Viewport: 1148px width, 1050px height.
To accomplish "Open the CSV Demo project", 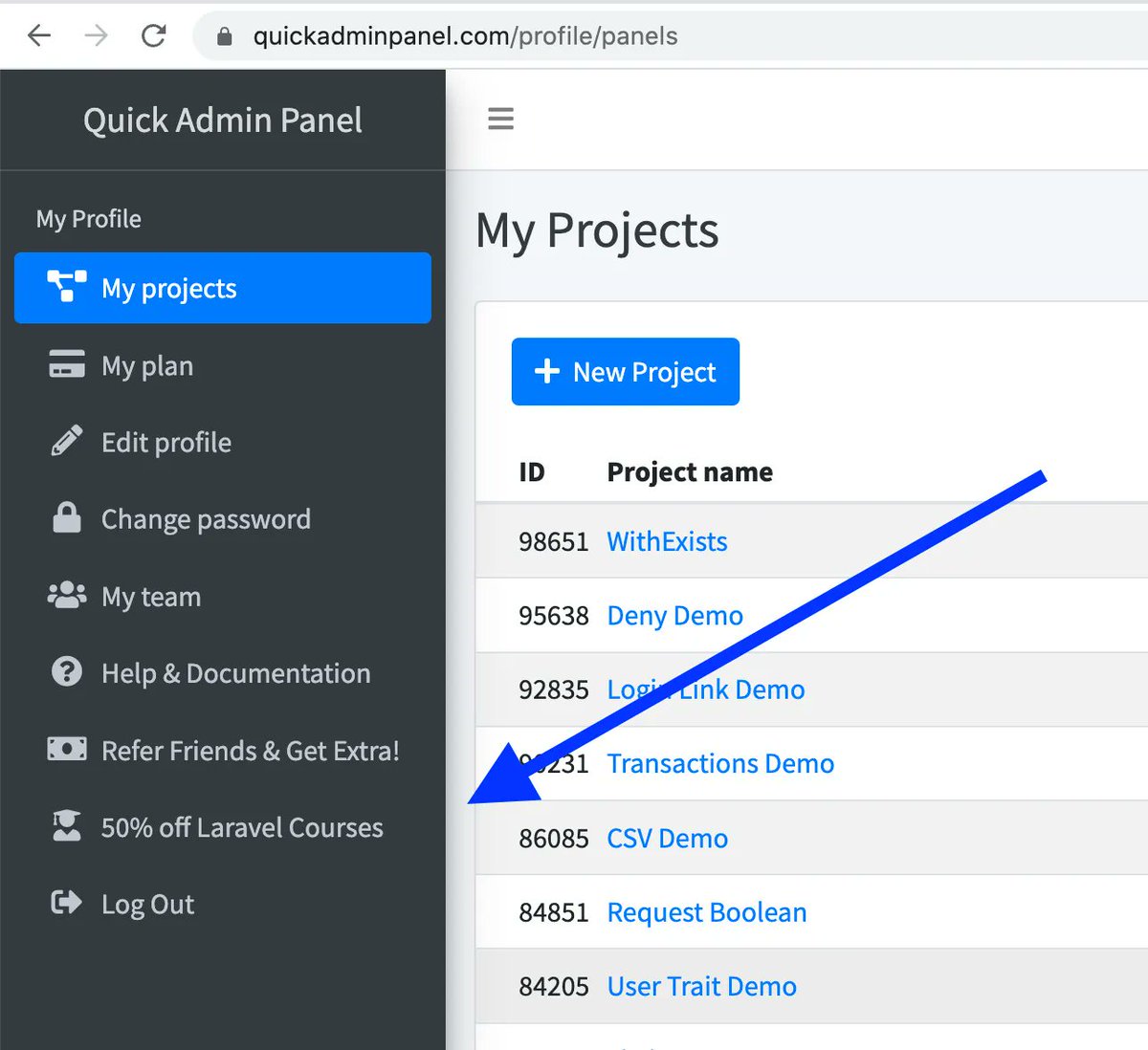I will point(667,838).
